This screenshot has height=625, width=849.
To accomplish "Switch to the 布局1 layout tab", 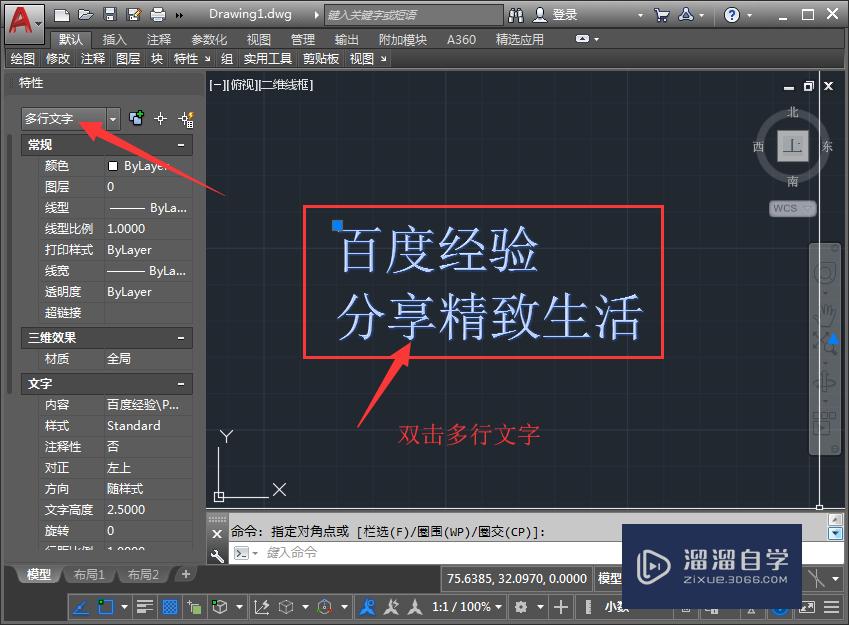I will (89, 575).
